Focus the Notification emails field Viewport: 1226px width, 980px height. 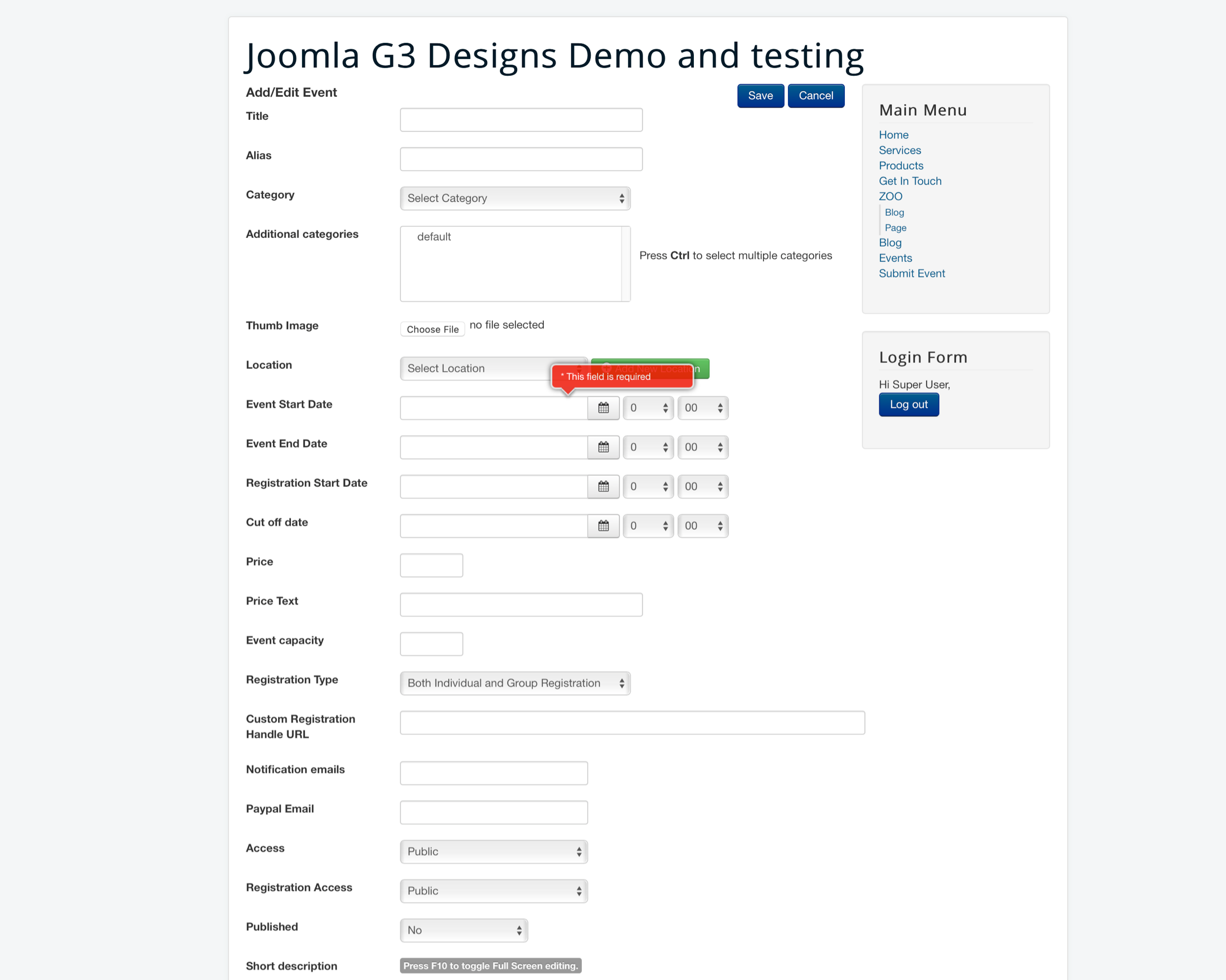494,773
